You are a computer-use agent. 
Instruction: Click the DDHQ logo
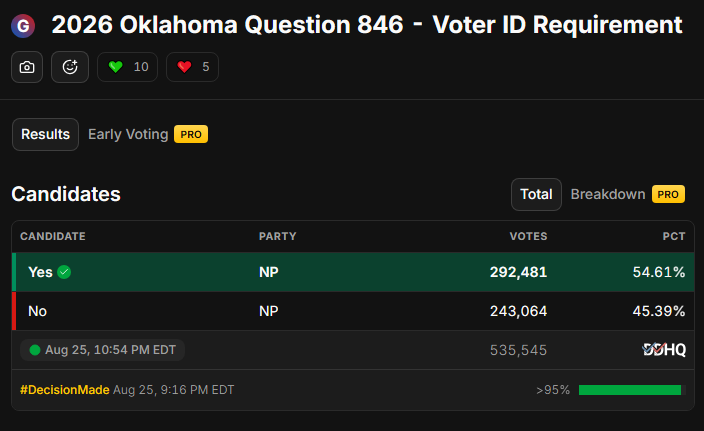pyautogui.click(x=664, y=349)
